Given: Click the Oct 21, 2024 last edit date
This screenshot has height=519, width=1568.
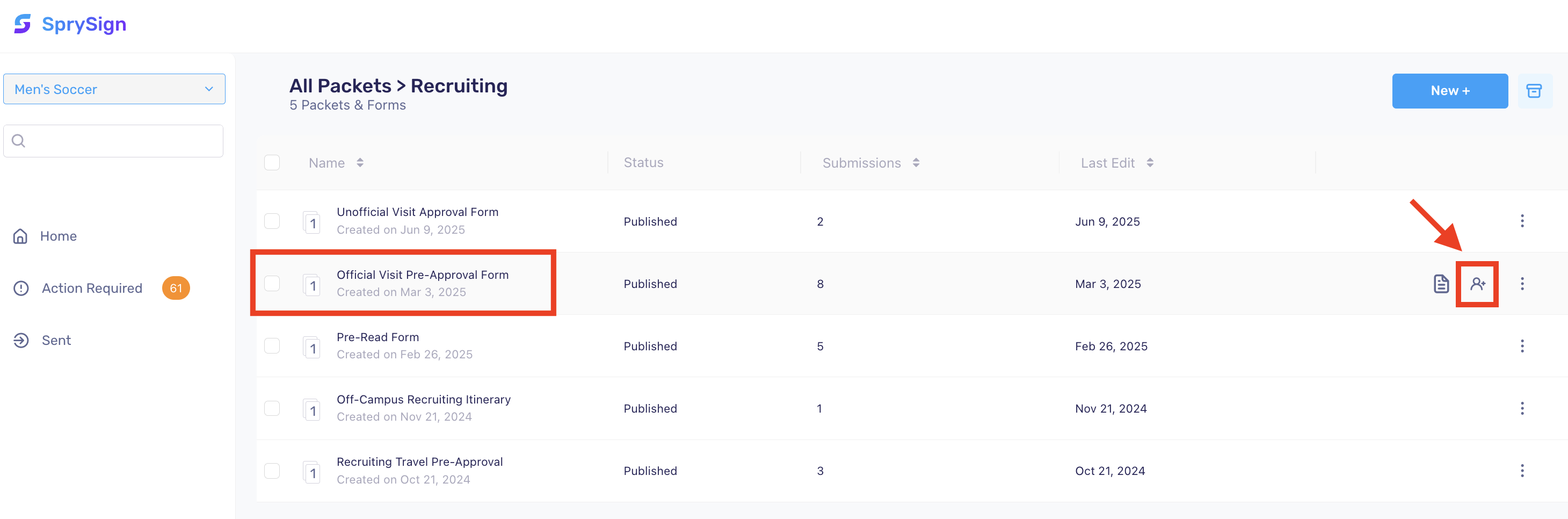Looking at the screenshot, I should pos(1109,471).
